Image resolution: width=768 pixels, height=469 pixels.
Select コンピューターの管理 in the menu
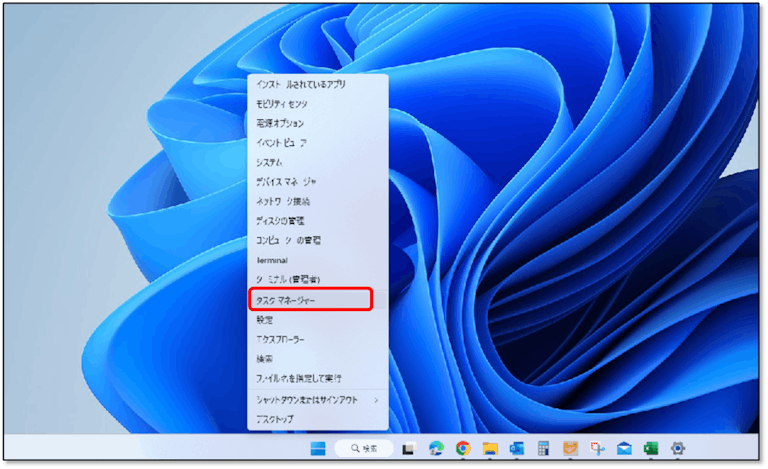[318, 241]
